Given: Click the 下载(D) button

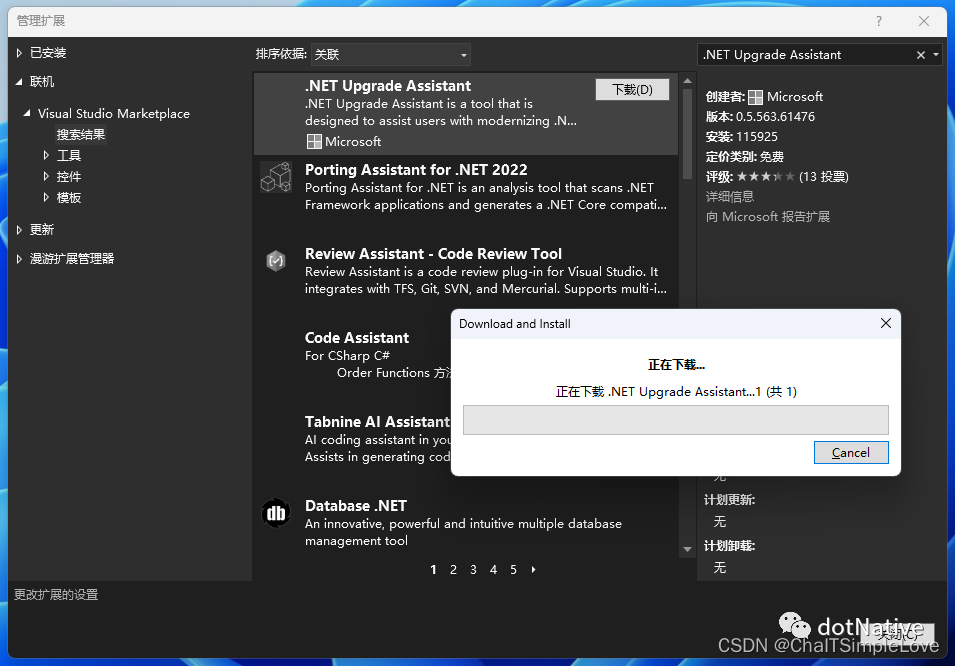Looking at the screenshot, I should coord(632,90).
